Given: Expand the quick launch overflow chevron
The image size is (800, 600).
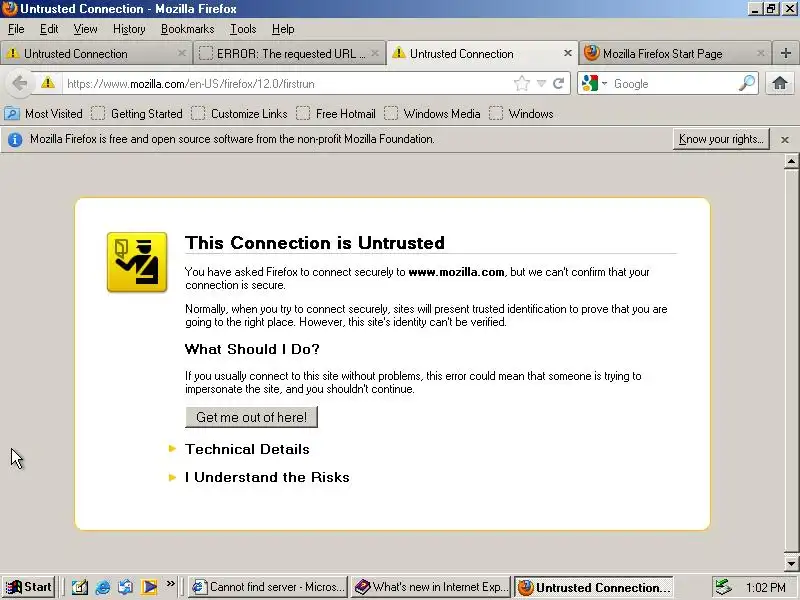Looking at the screenshot, I should click(170, 583).
